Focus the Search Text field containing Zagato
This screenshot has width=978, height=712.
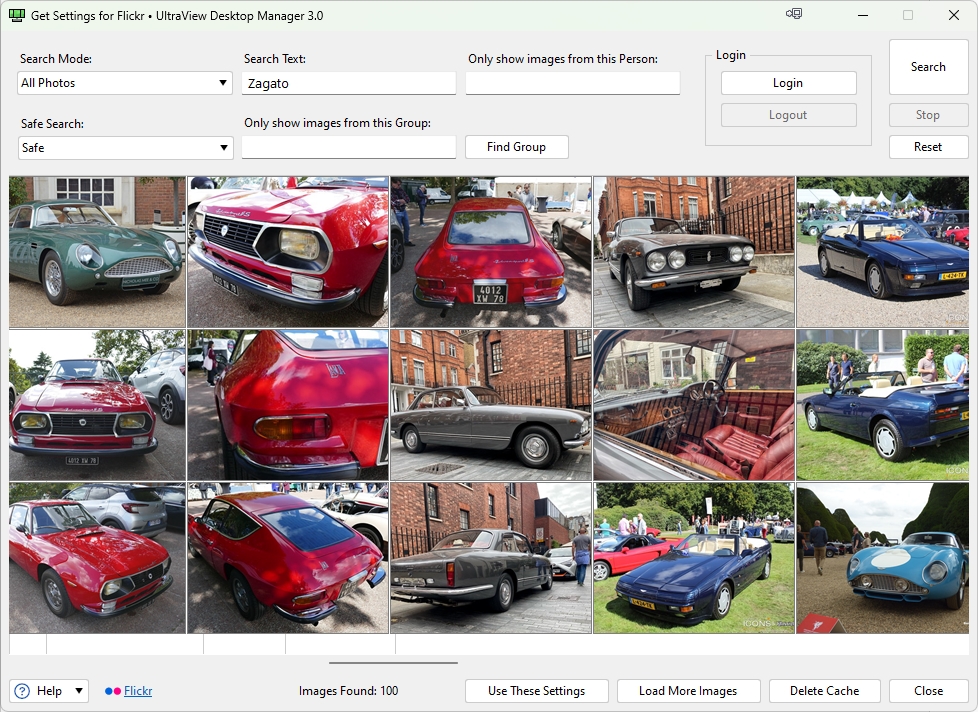(x=349, y=84)
